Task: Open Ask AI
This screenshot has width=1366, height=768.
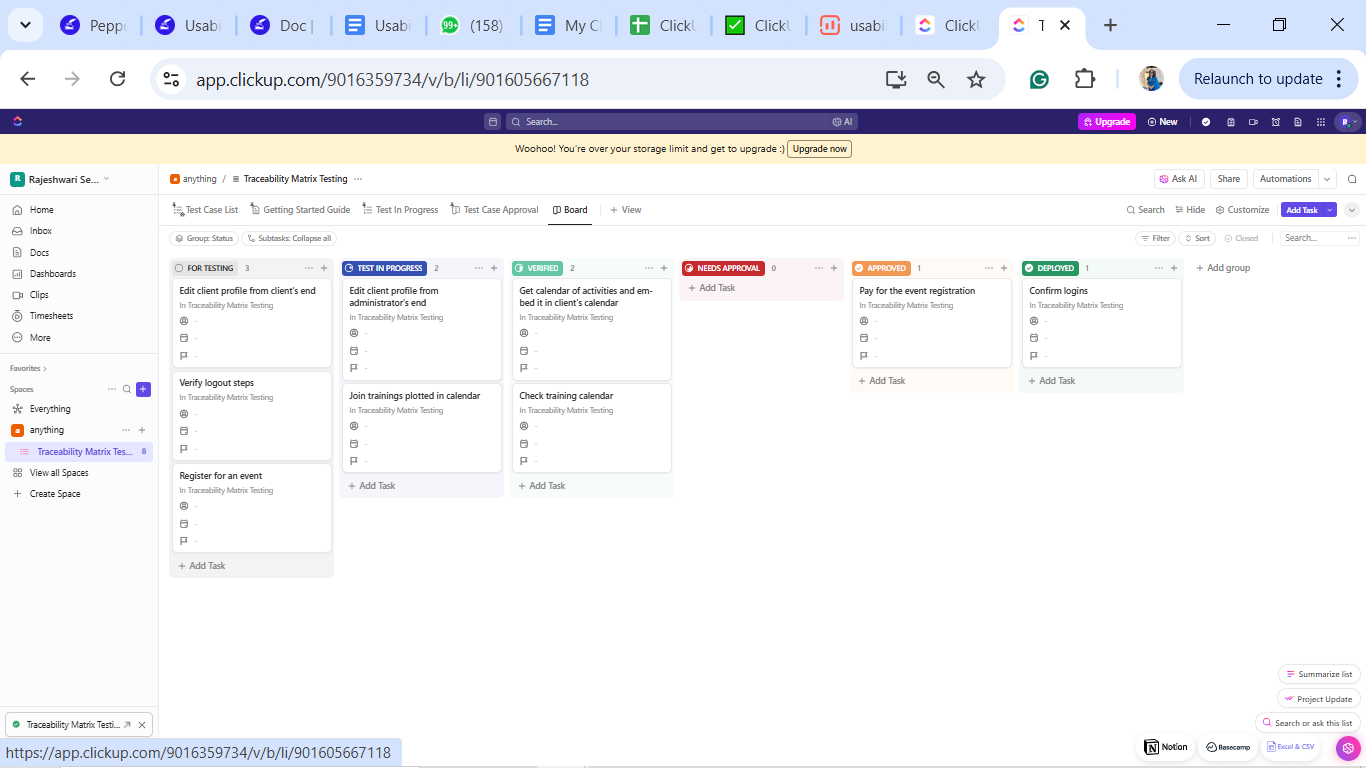Action: (1178, 179)
